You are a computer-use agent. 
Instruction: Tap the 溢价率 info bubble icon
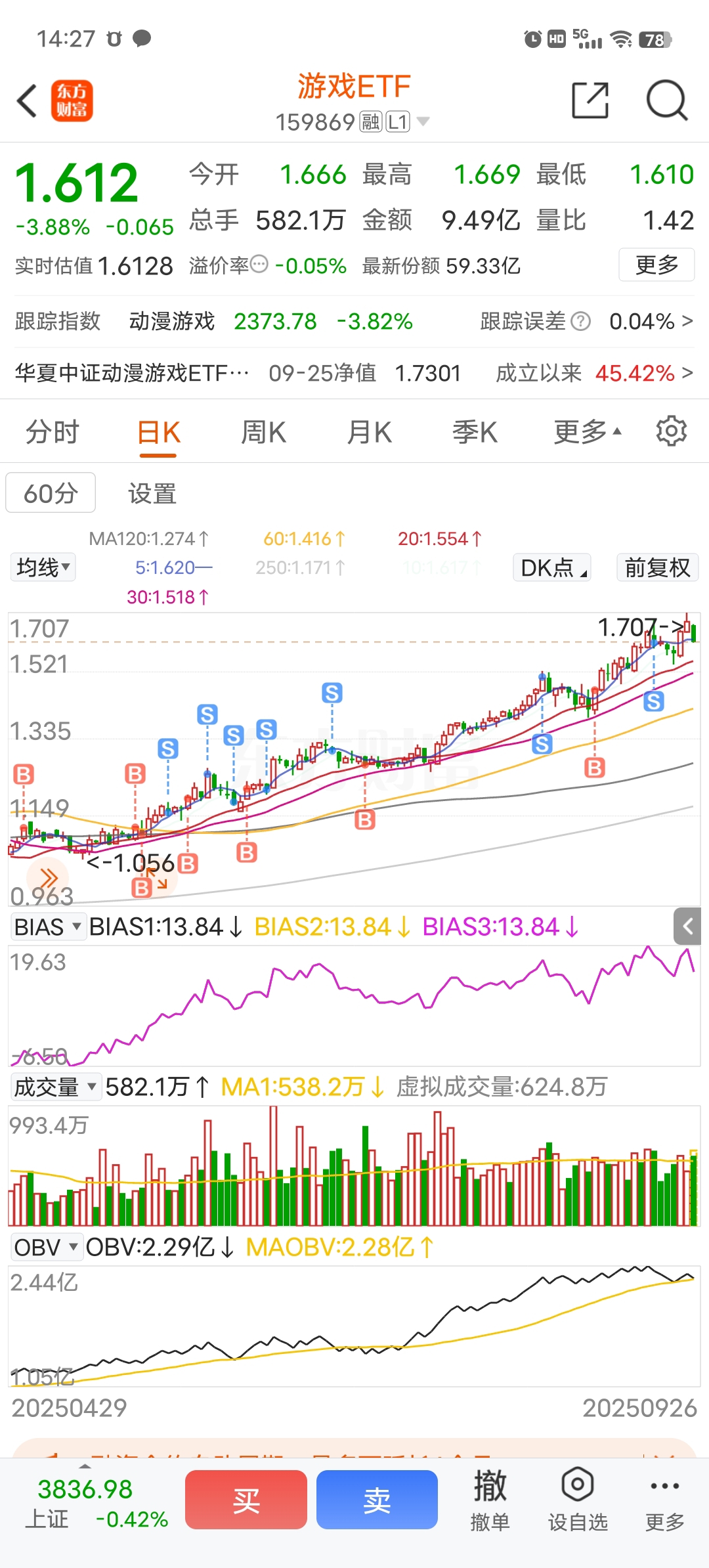click(x=260, y=265)
